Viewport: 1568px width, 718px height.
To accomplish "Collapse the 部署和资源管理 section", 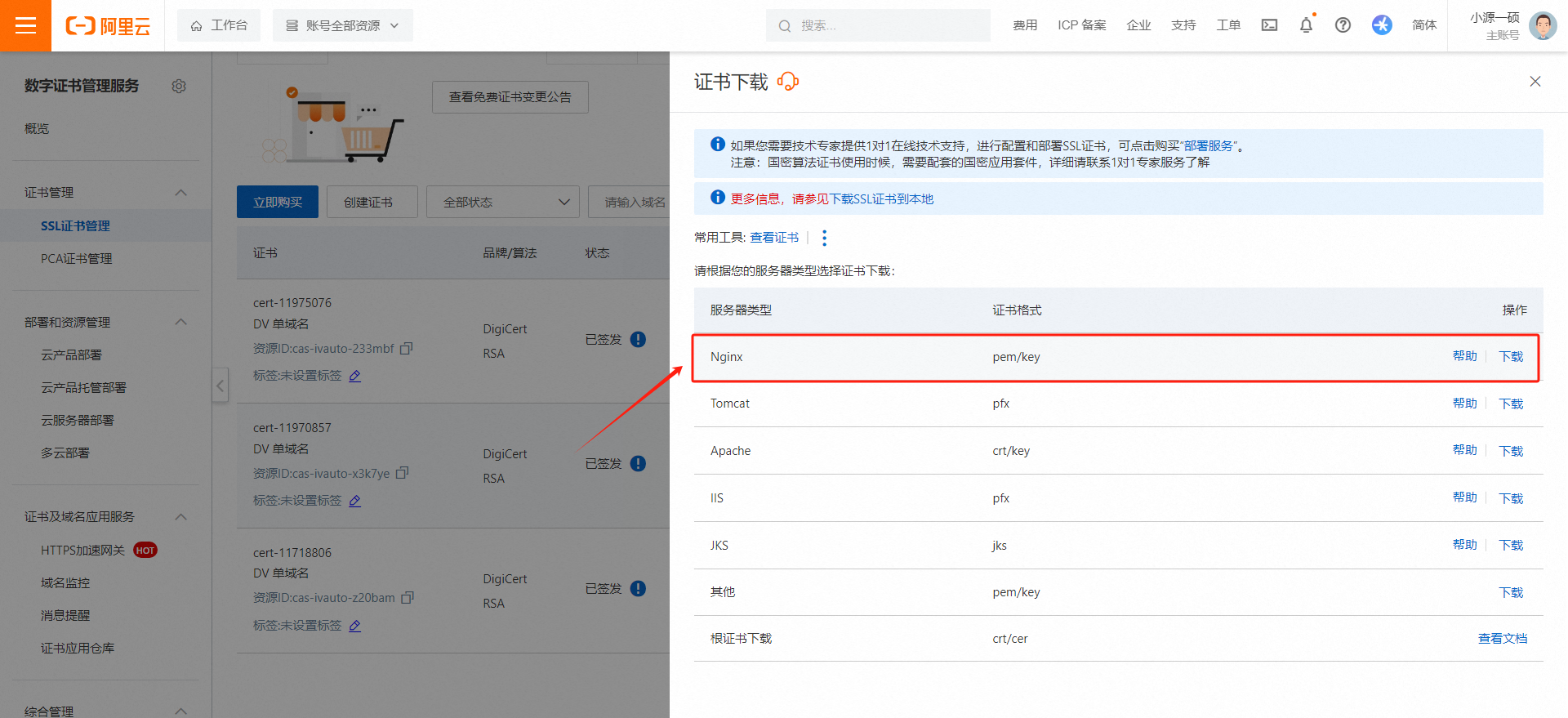I will coord(181,322).
